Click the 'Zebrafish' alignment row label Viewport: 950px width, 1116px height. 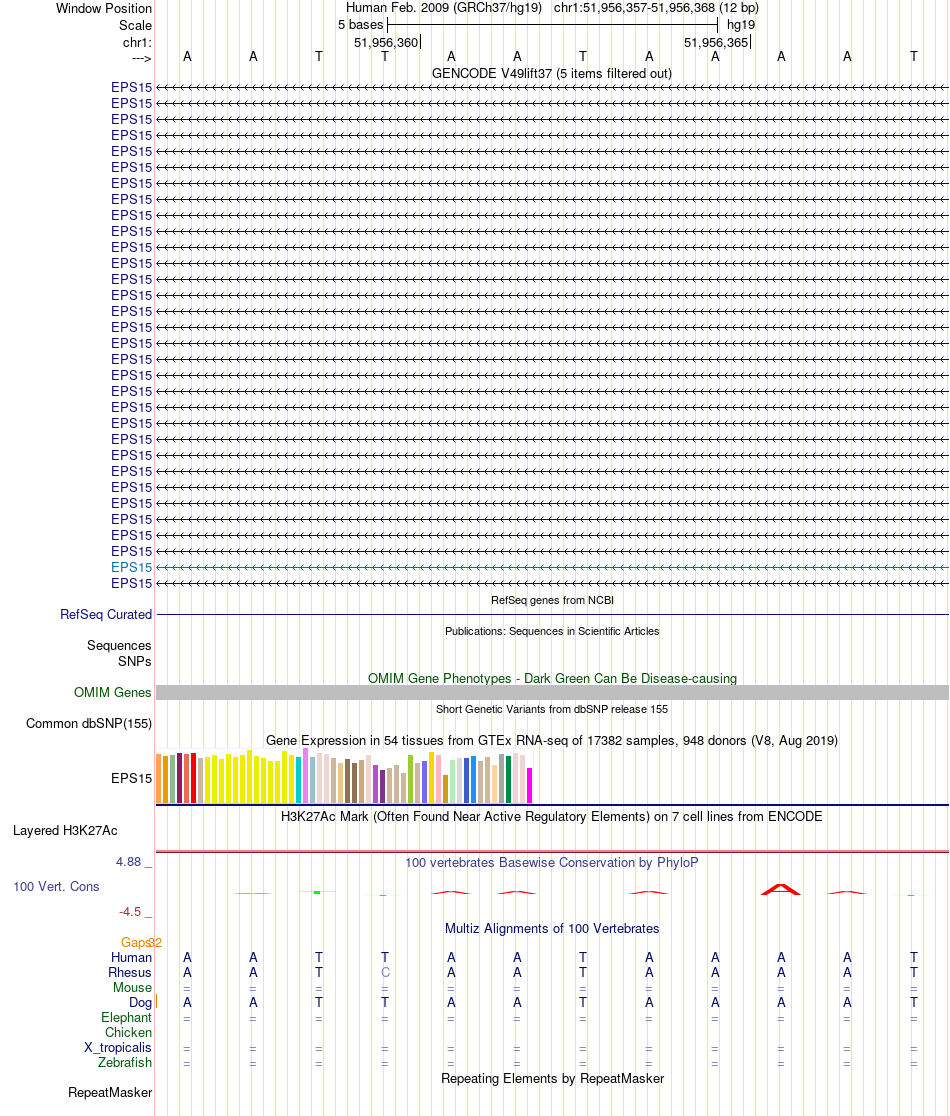(x=125, y=1063)
